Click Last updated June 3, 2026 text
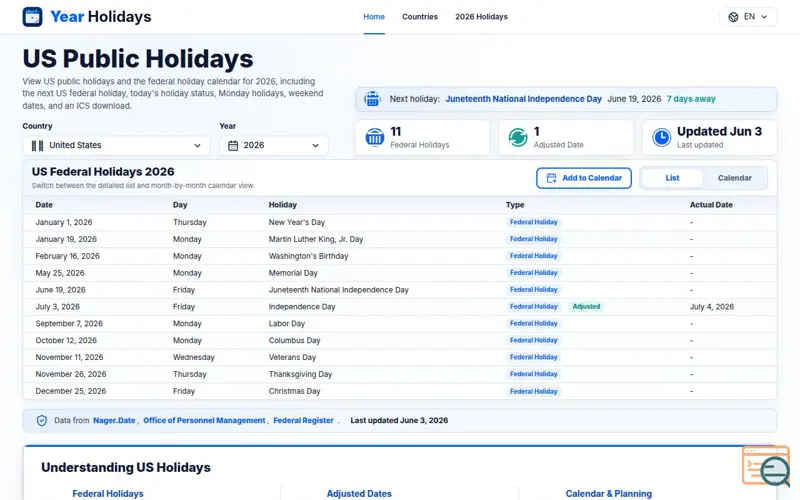The height and width of the screenshot is (500, 800). tap(399, 420)
